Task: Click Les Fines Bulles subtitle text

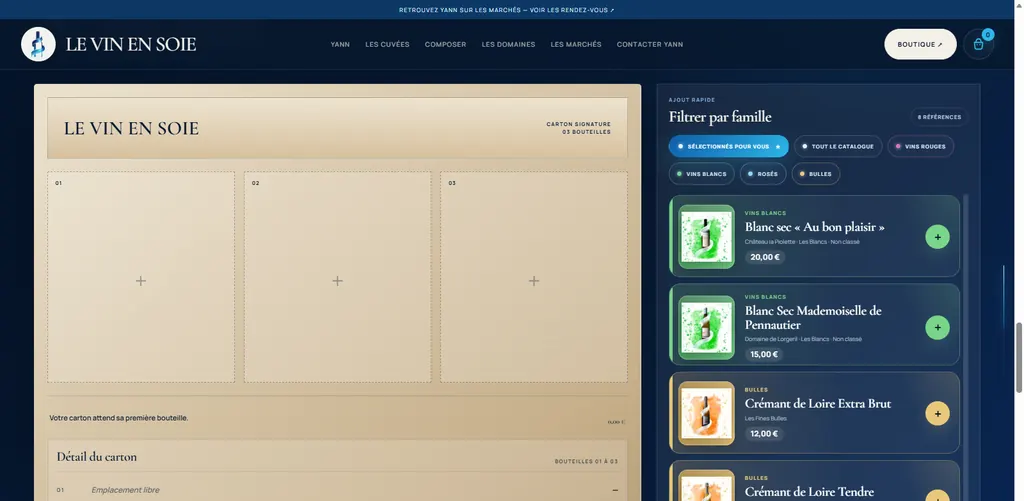Action: pyautogui.click(x=765, y=418)
